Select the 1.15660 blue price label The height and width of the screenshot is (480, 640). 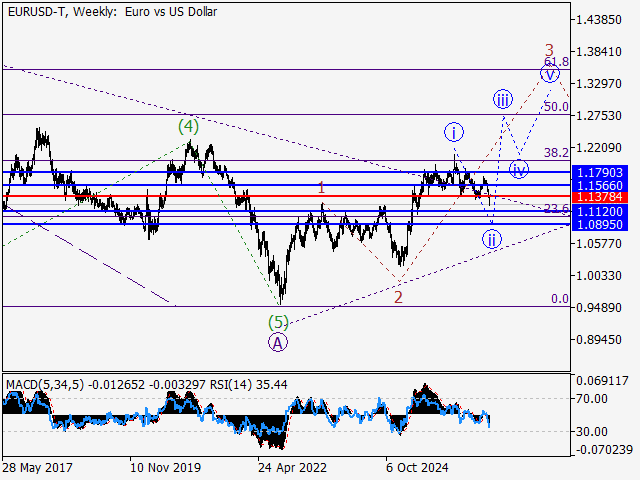600,185
